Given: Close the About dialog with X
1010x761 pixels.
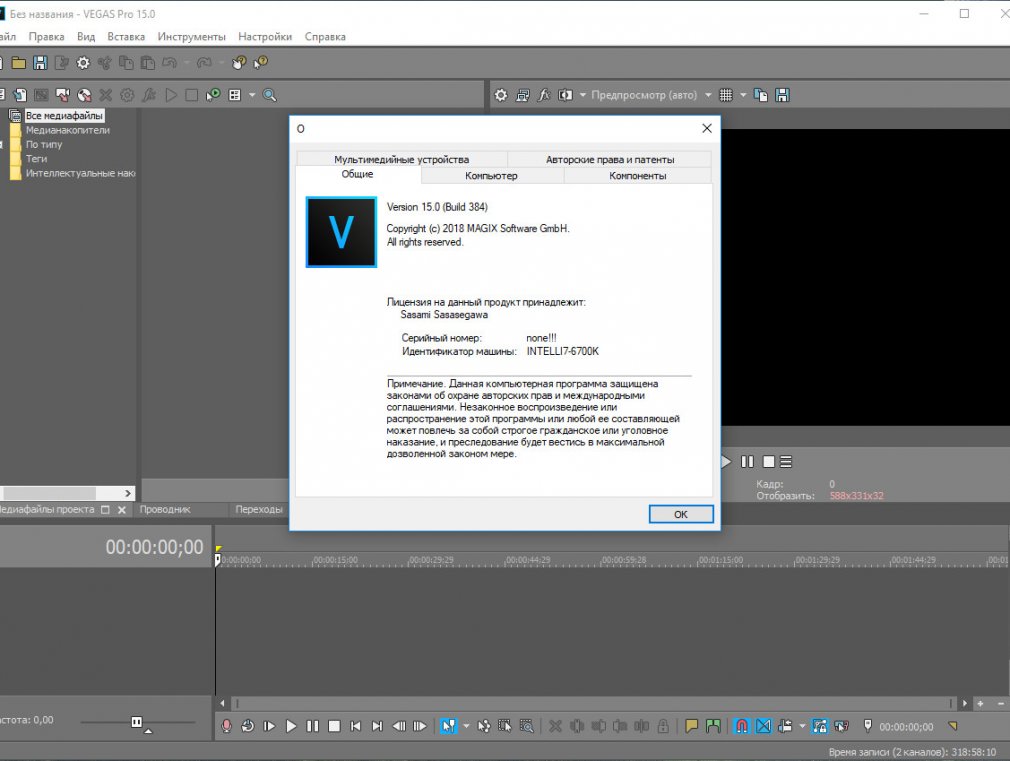Looking at the screenshot, I should click(x=707, y=128).
